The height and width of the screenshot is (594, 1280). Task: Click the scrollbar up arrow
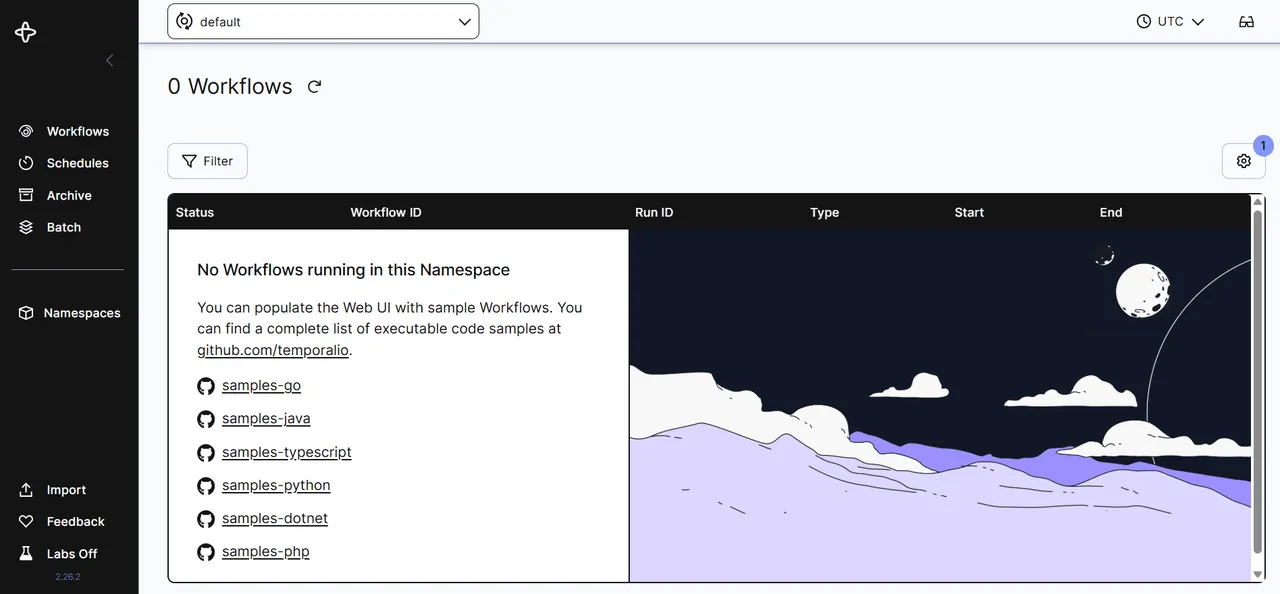[x=1258, y=201]
